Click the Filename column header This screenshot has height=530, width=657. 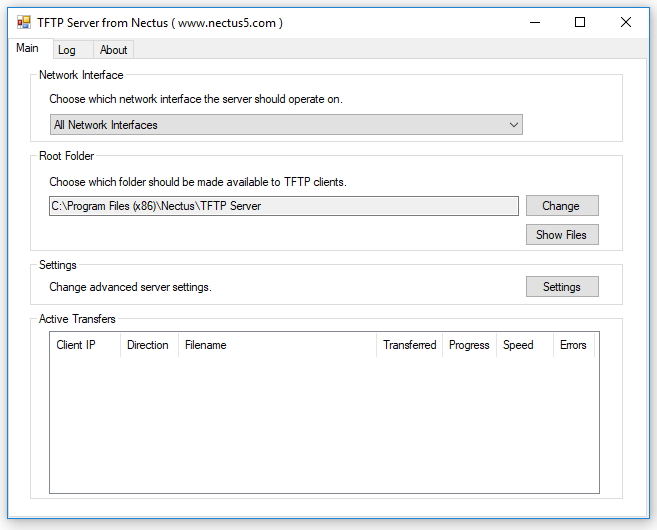tap(277, 345)
